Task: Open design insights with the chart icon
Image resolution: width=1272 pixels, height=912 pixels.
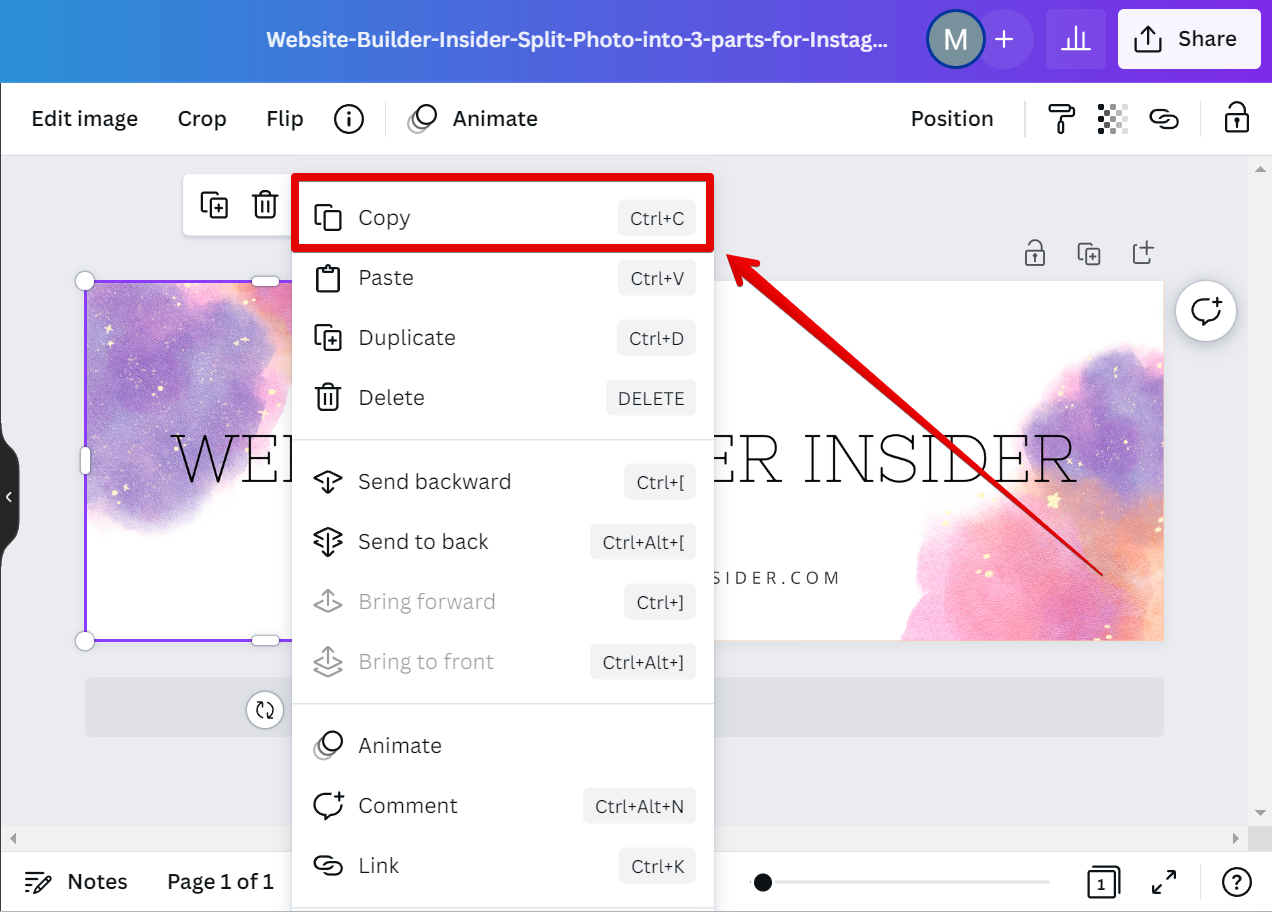Action: (x=1076, y=38)
